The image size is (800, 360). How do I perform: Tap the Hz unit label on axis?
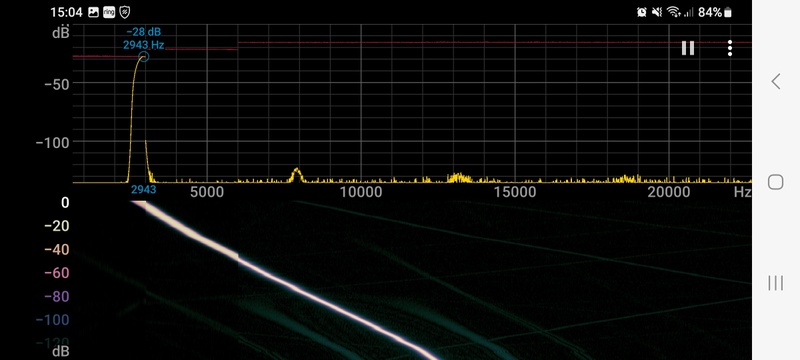click(742, 192)
